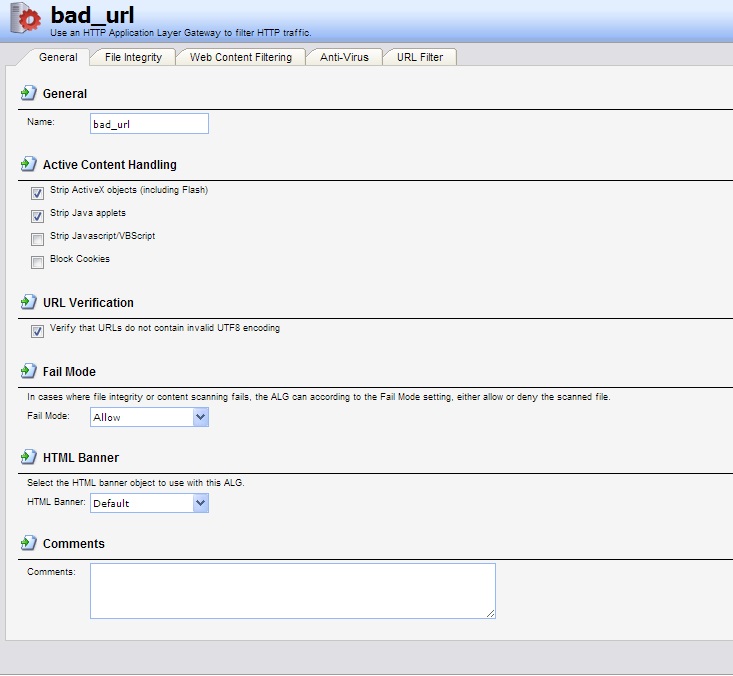Toggle invalid UTF8 encoding verification checkbox
Image resolution: width=733 pixels, height=676 pixels.
(38, 331)
